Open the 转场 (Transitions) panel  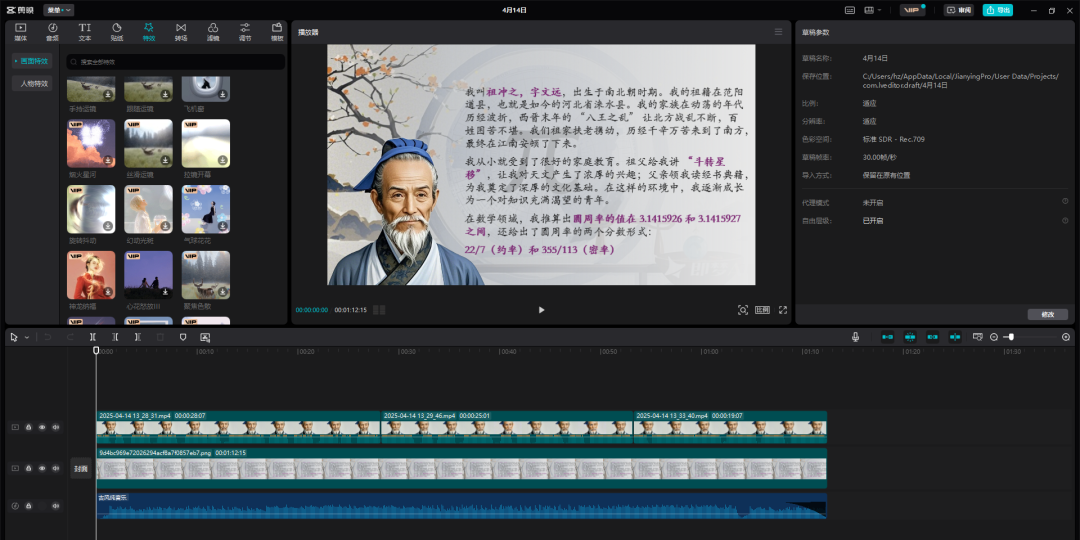[180, 31]
